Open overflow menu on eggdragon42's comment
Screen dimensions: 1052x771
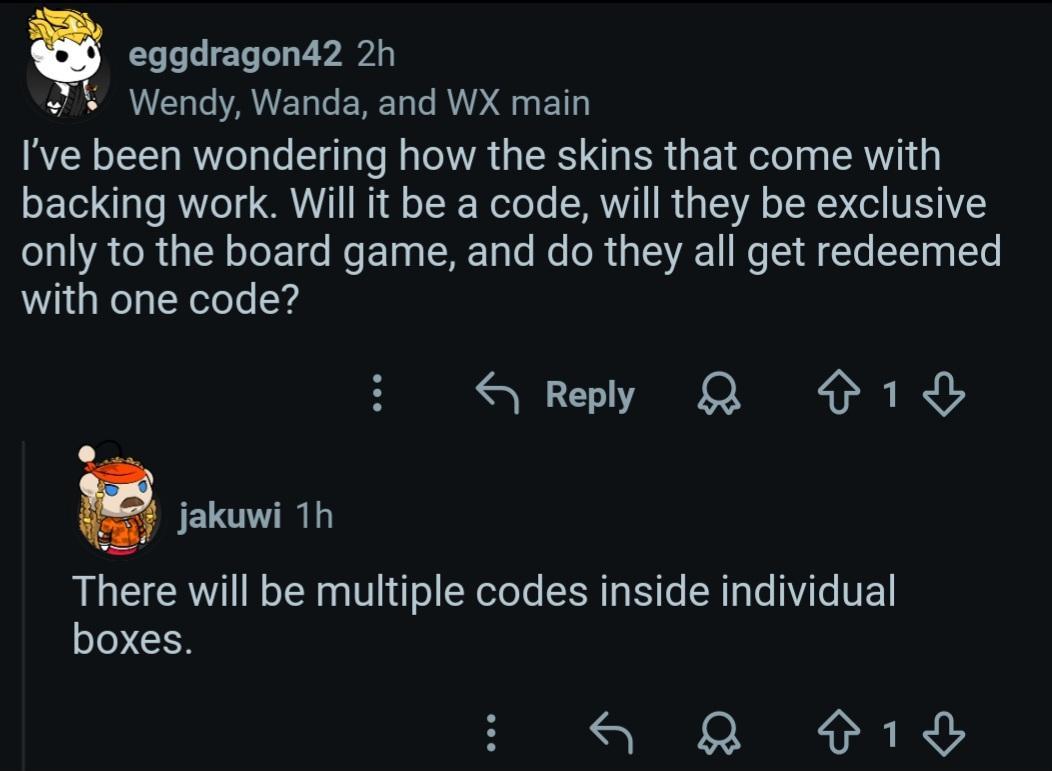(376, 395)
